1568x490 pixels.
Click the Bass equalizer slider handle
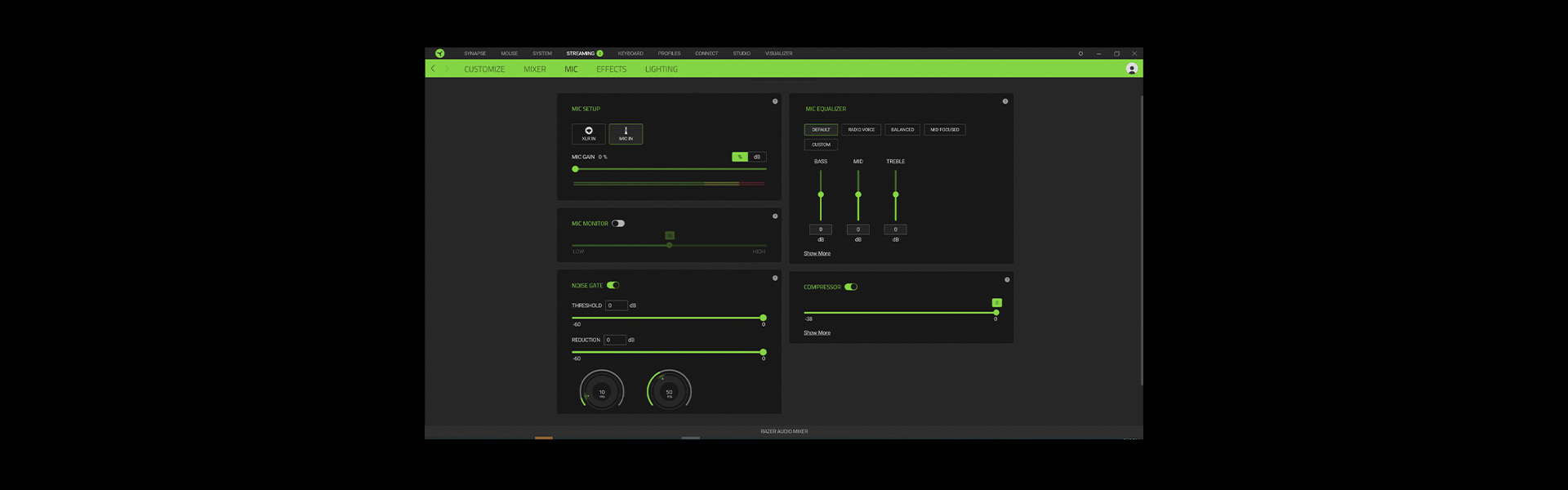821,194
